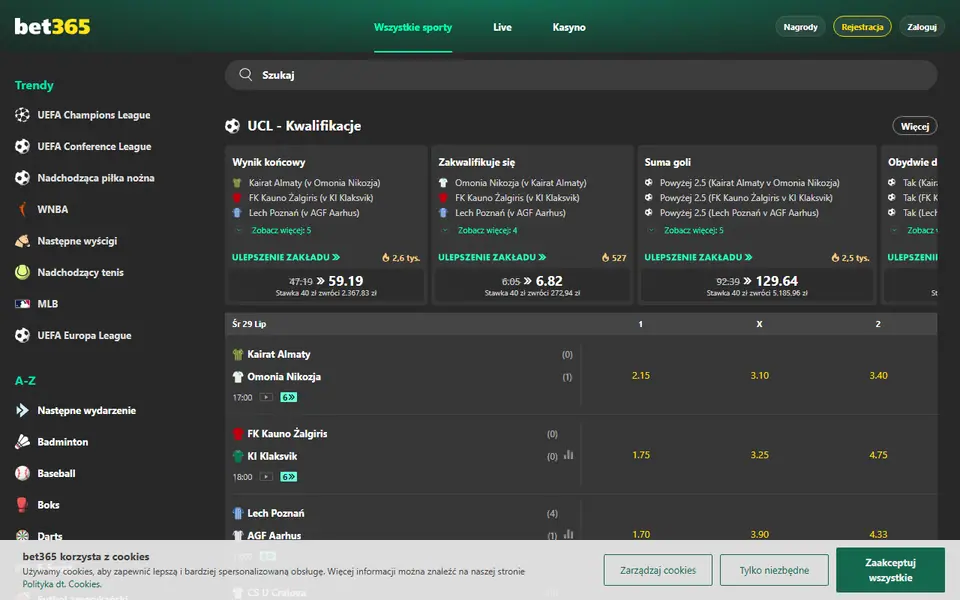960x600 pixels.
Task: Open the UEFA Champions League soccer ball icon
Action: [x=22, y=114]
